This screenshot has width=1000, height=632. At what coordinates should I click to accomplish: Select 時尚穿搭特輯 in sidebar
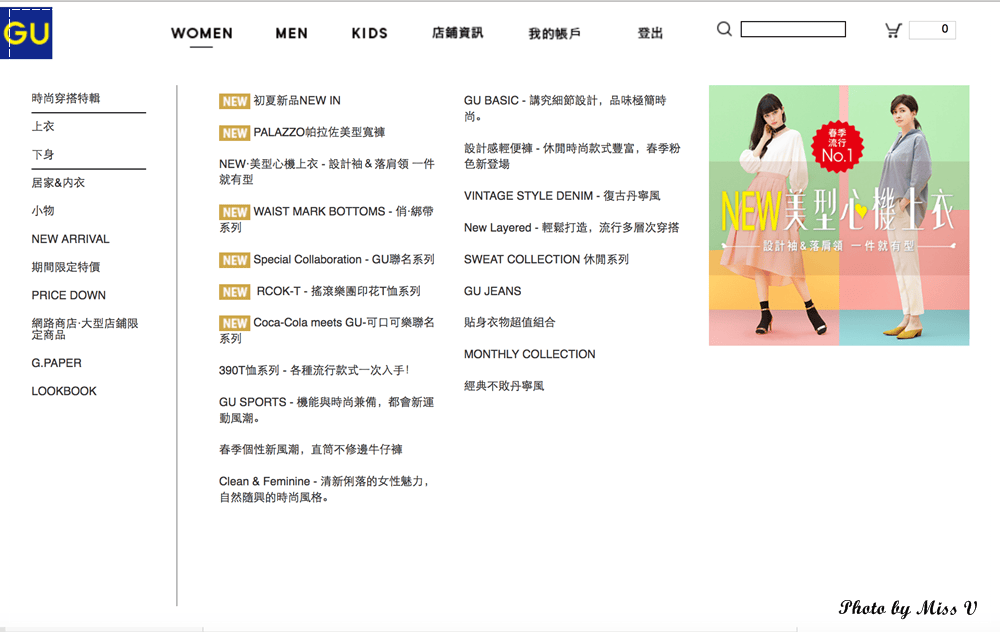[x=66, y=98]
